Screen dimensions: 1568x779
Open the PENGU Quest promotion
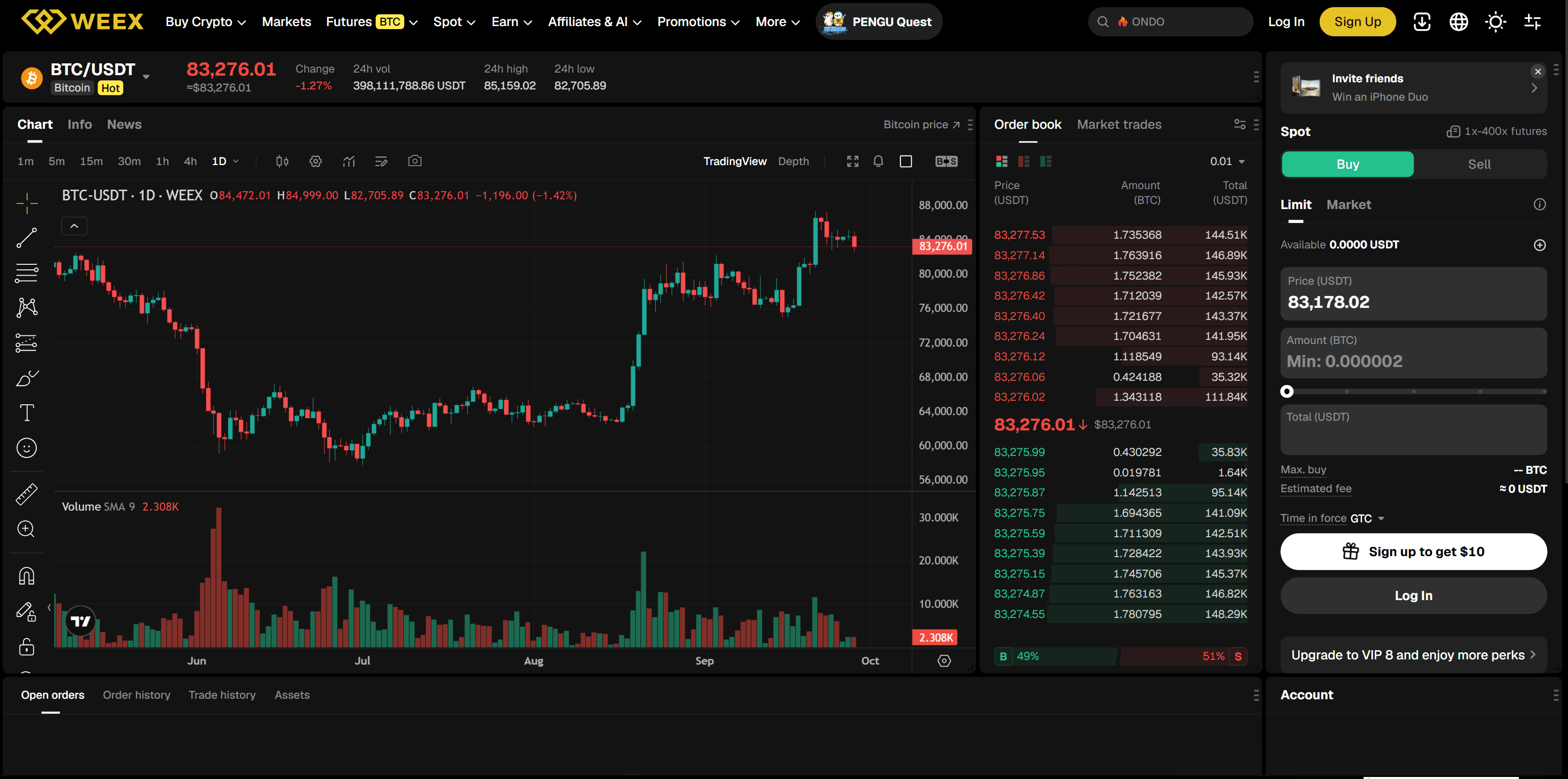[x=879, y=22]
